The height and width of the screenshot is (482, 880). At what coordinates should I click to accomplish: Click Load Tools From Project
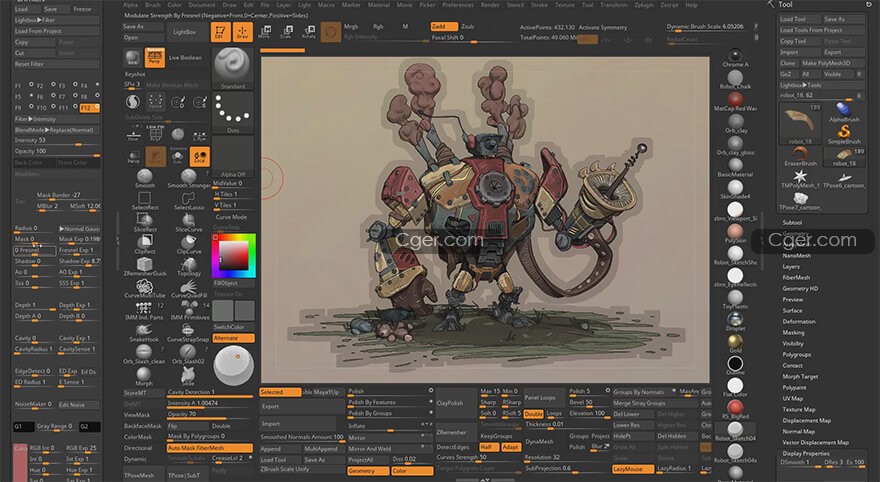(822, 30)
